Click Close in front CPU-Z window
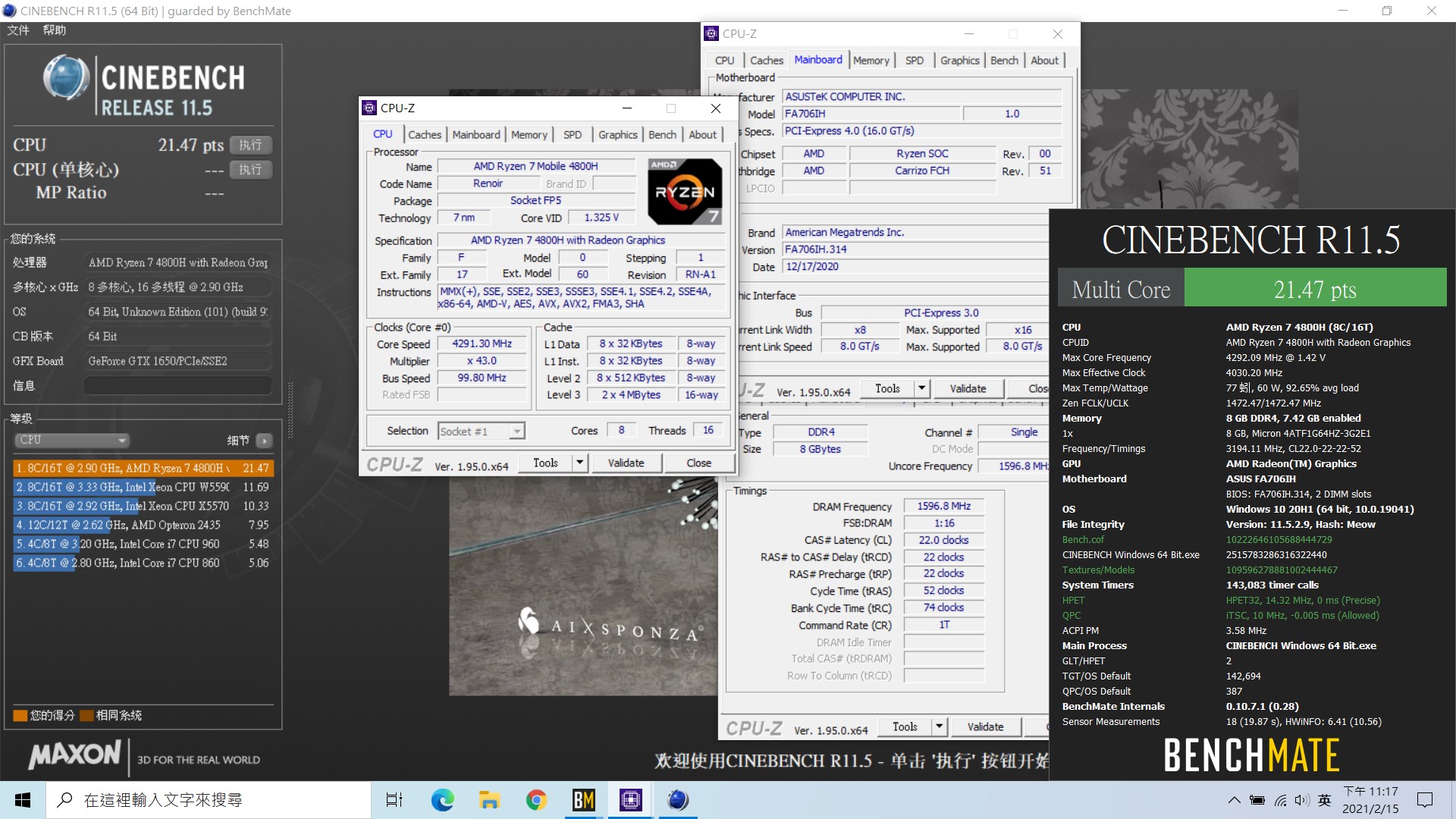Screen dimensions: 1456x819 tap(698, 463)
